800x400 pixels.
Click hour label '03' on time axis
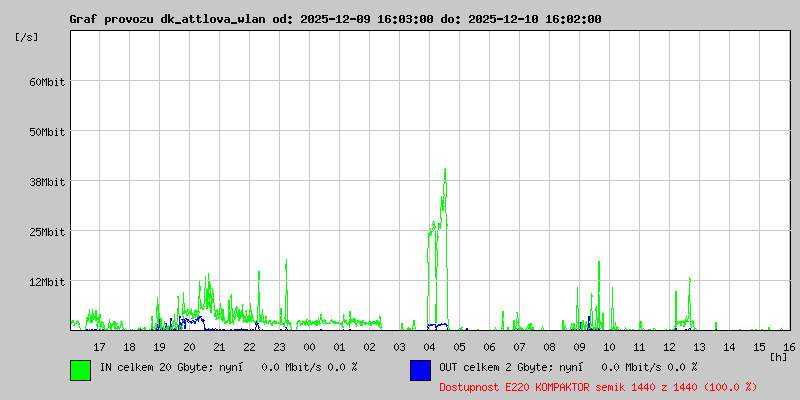point(399,347)
